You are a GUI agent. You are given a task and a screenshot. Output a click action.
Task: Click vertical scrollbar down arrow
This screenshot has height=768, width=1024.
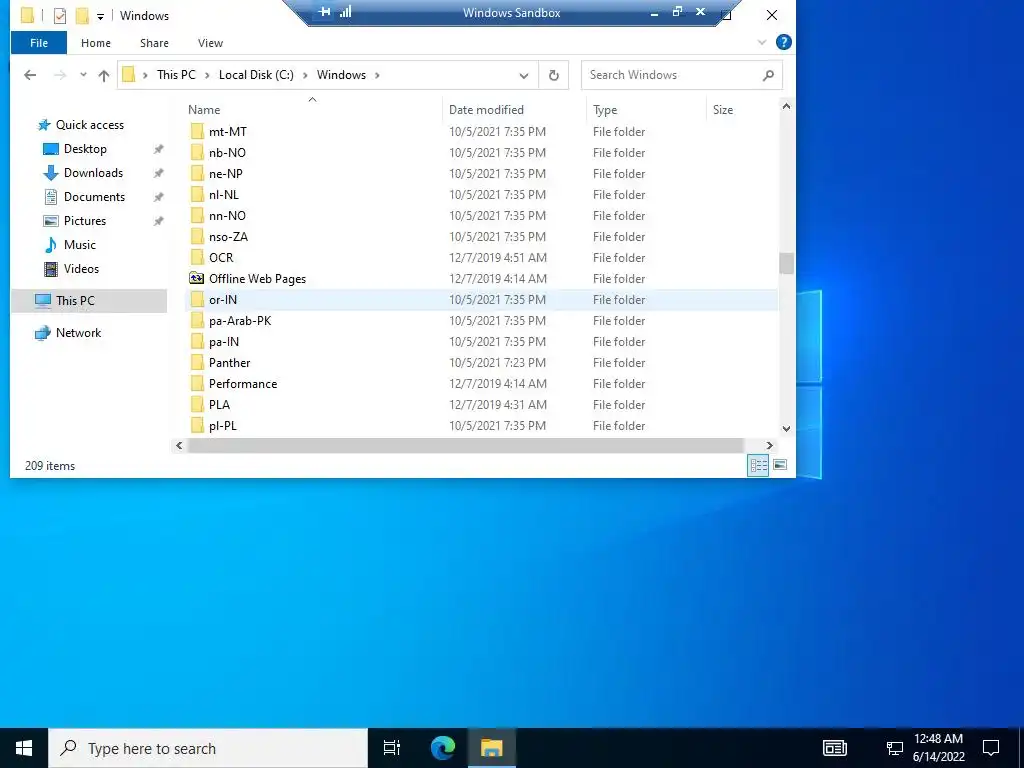(x=786, y=429)
